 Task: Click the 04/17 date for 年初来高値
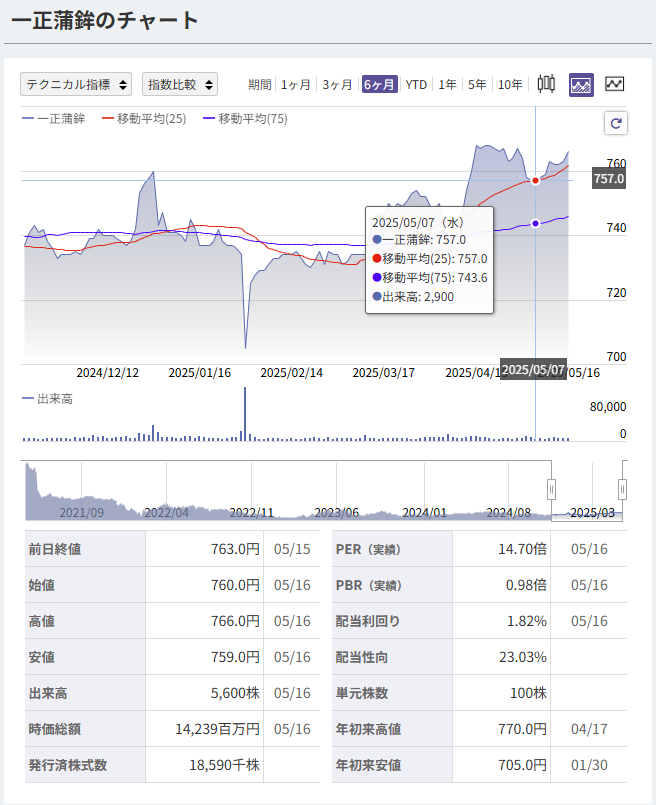click(589, 729)
